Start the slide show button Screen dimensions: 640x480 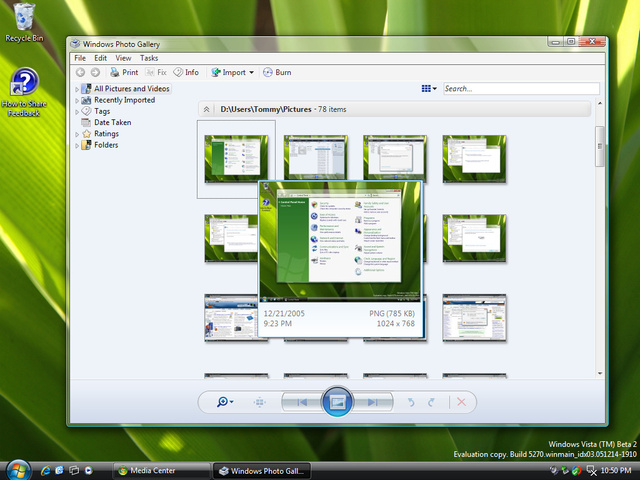tap(337, 402)
